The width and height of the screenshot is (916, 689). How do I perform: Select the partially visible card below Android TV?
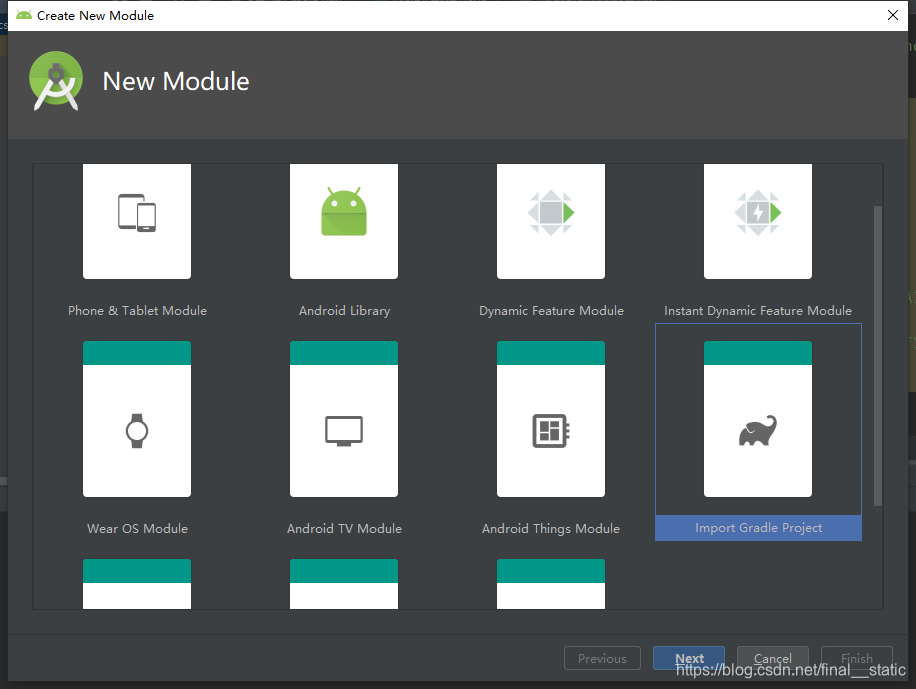344,584
